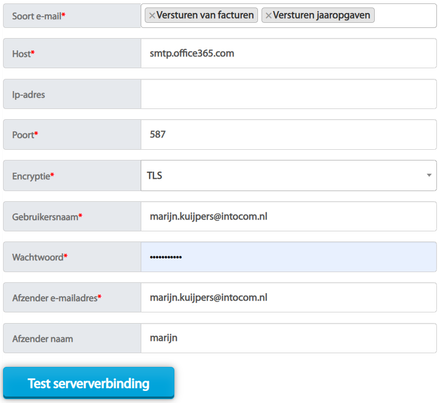Select the Afzender naam field with marijn
Viewport: 442px width, 403px height.
pyautogui.click(x=289, y=338)
